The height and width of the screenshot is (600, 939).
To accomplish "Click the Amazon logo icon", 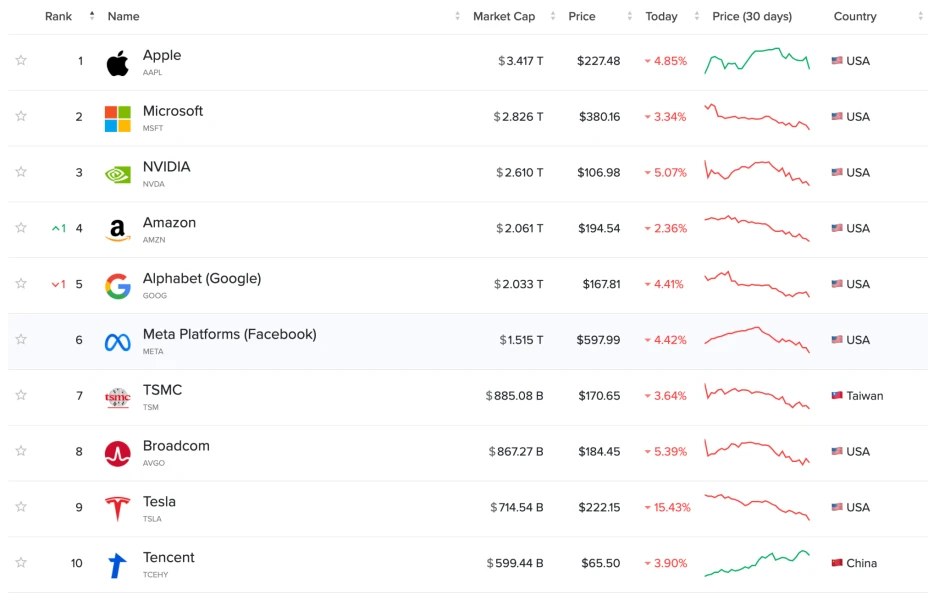I will 117,230.
